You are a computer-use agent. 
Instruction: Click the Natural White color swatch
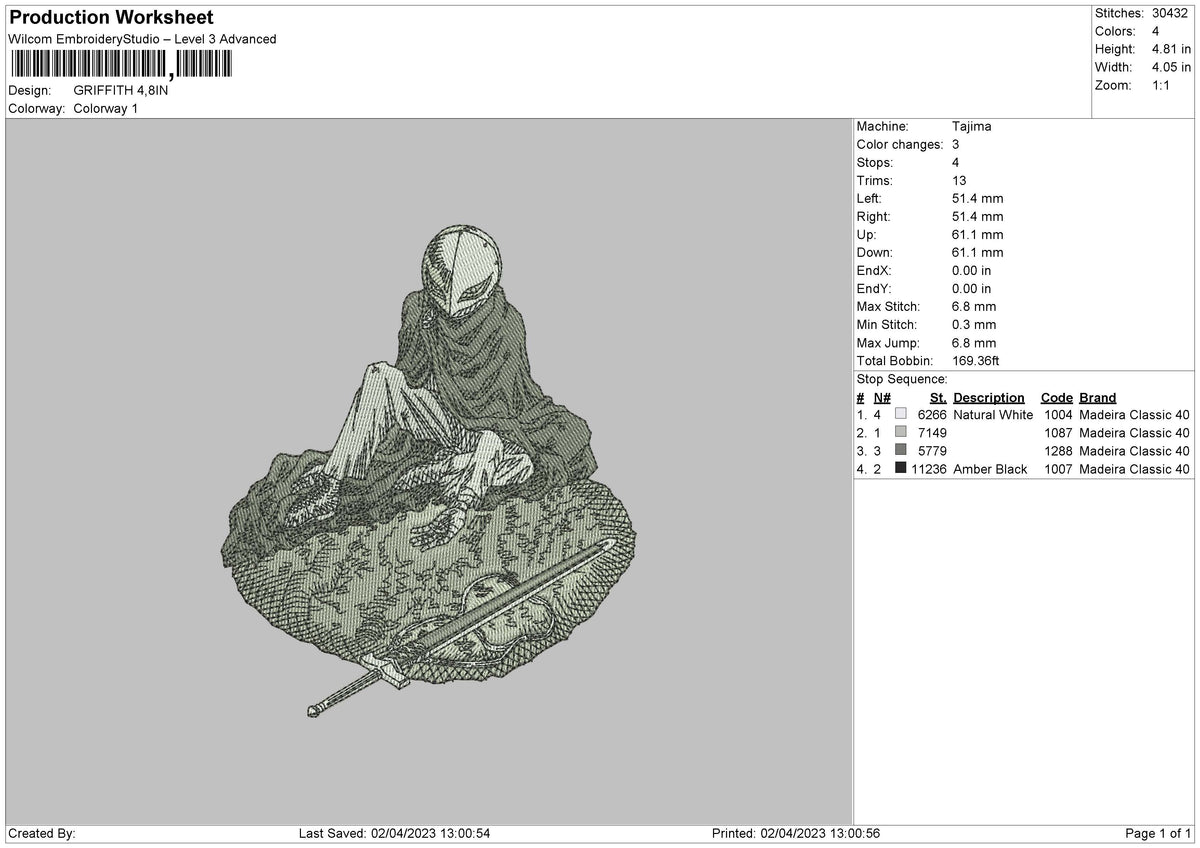click(x=901, y=414)
